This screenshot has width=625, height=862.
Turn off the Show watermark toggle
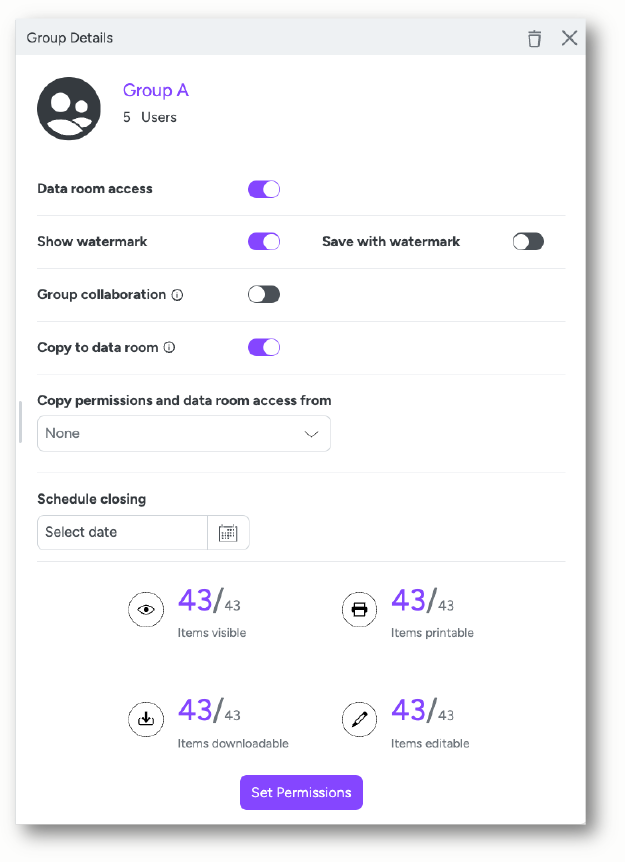click(264, 241)
